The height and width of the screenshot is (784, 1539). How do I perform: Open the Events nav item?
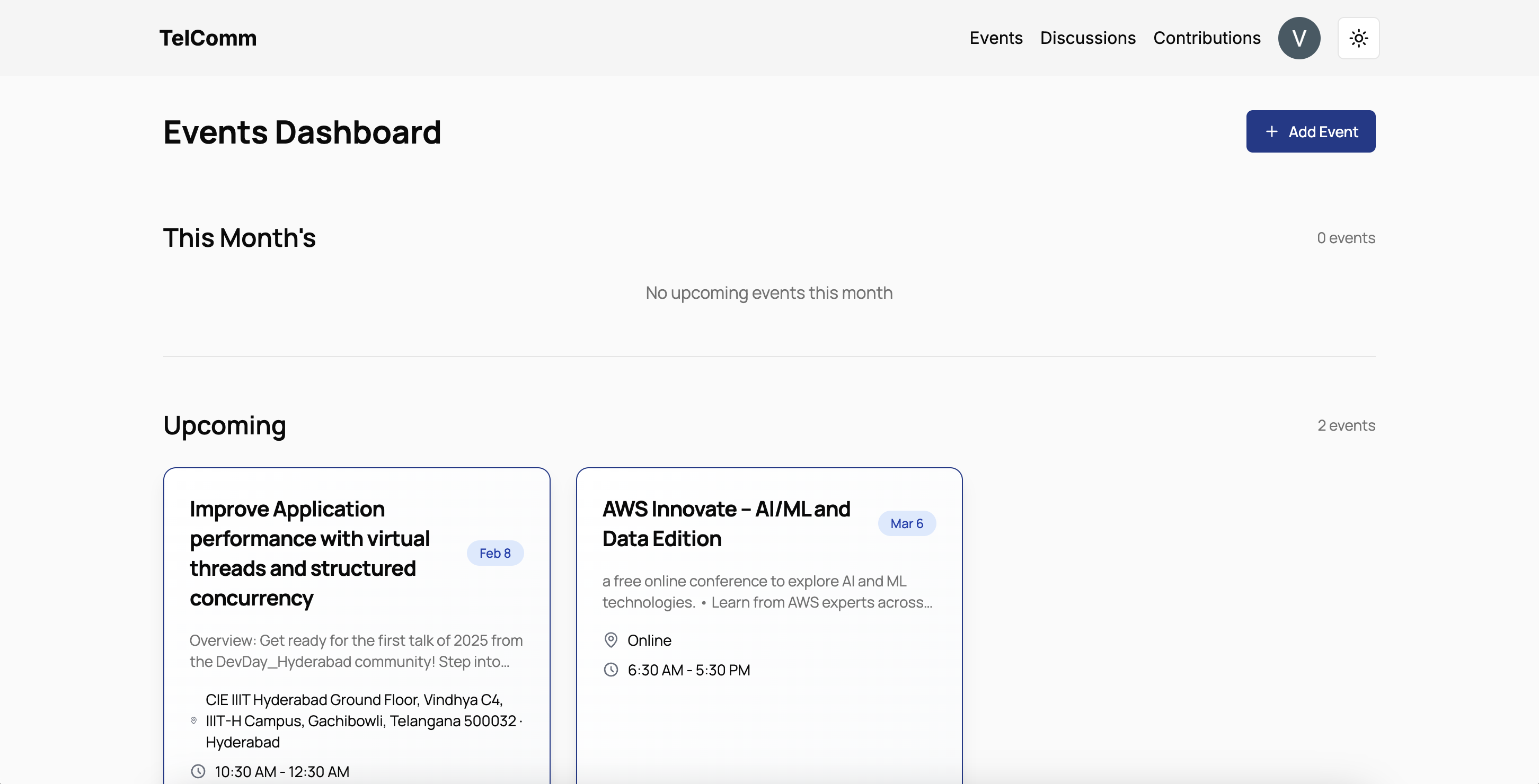pyautogui.click(x=995, y=38)
